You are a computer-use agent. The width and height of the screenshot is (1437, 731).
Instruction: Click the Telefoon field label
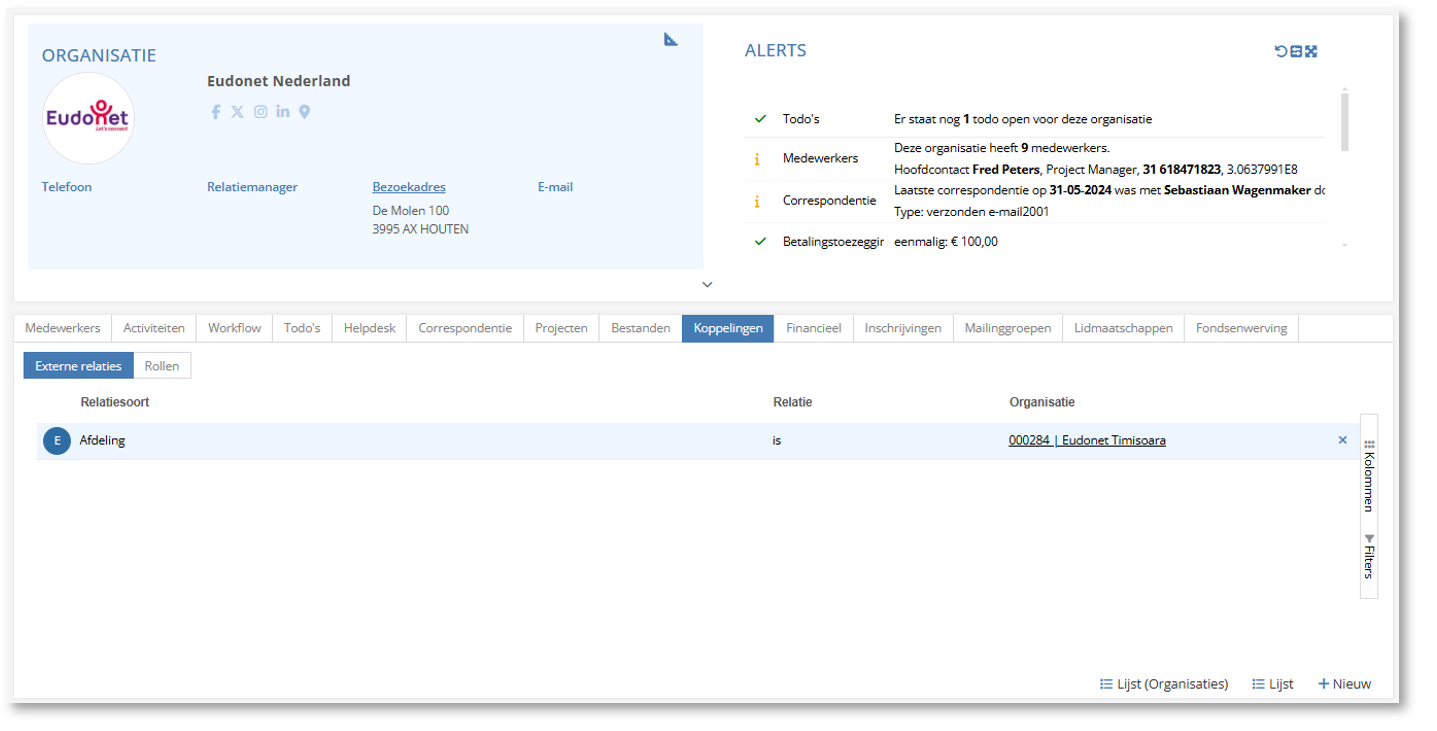pyautogui.click(x=67, y=187)
